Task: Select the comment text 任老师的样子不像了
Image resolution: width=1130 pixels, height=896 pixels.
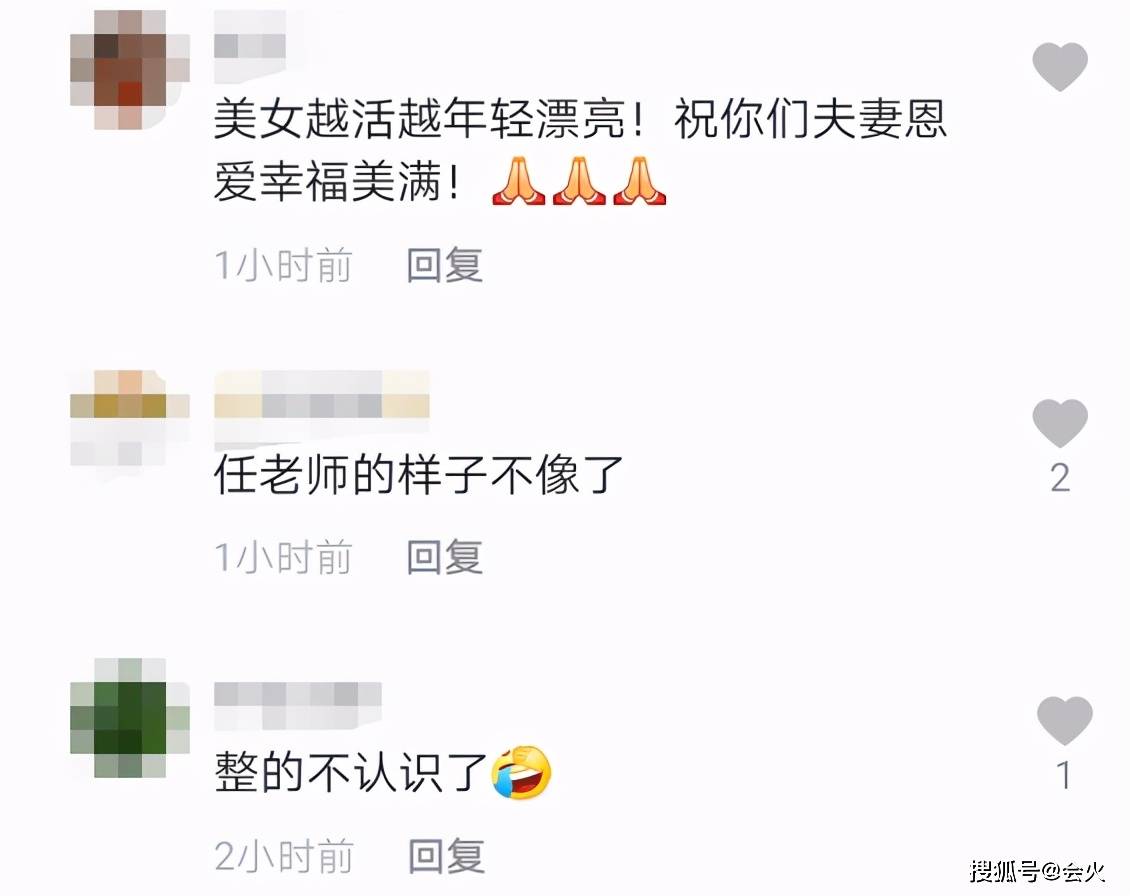Action: coord(418,475)
